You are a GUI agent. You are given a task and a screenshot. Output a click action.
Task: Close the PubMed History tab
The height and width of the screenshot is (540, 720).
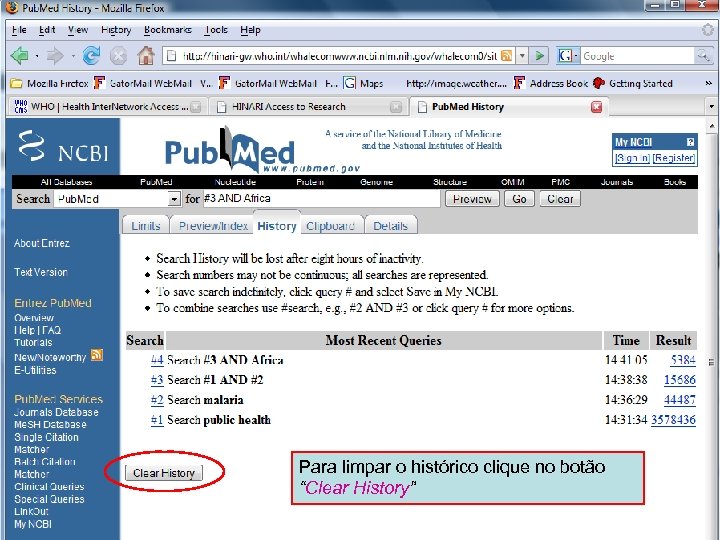pos(596,107)
